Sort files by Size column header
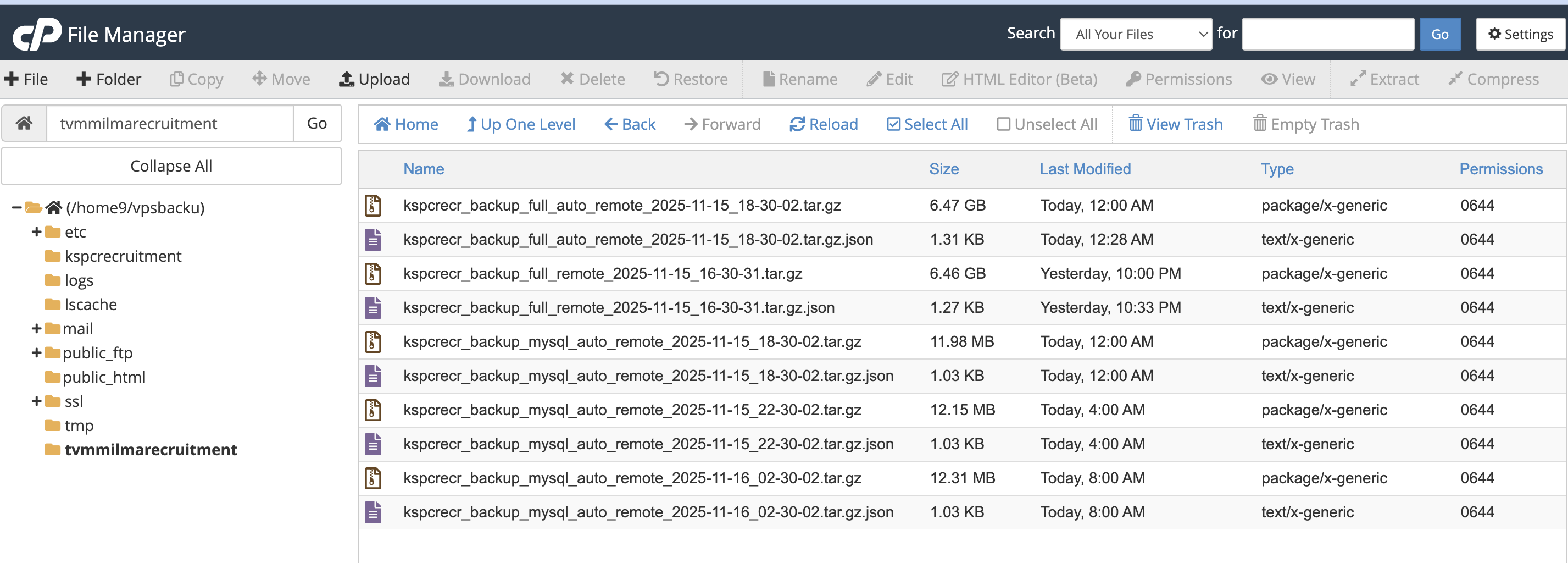The image size is (1568, 563). (x=943, y=169)
